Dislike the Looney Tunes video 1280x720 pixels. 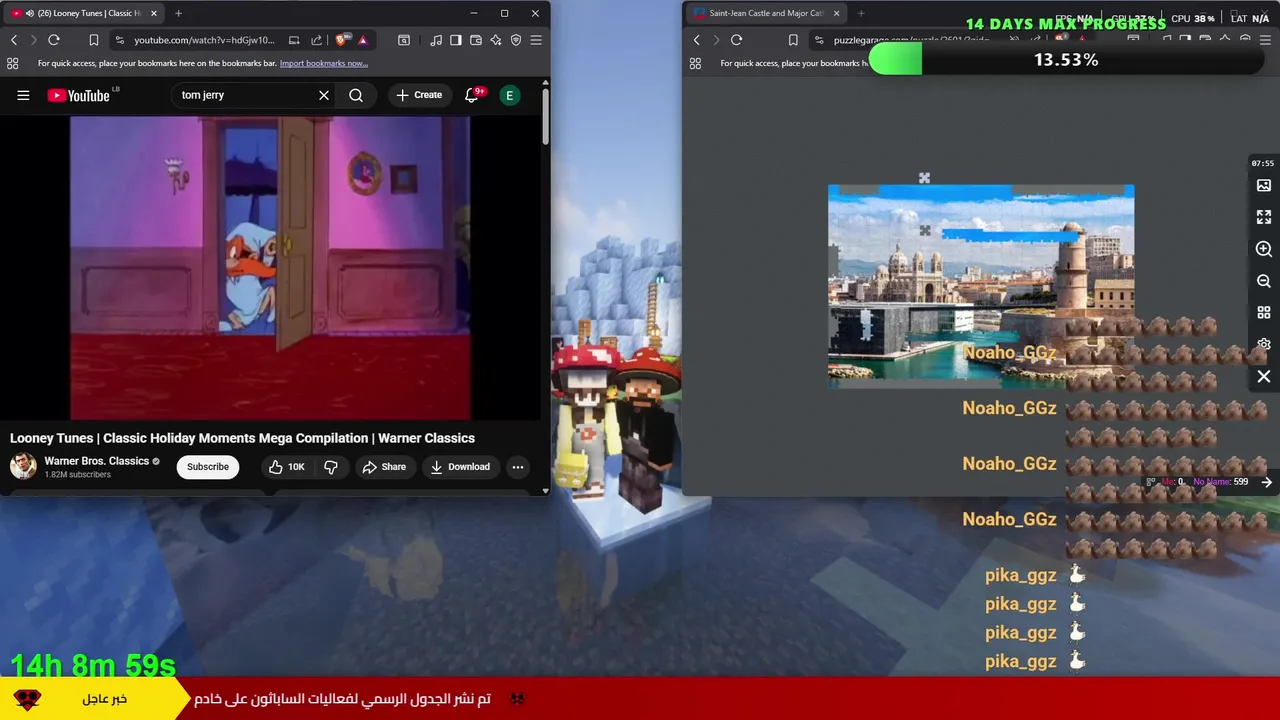(331, 467)
